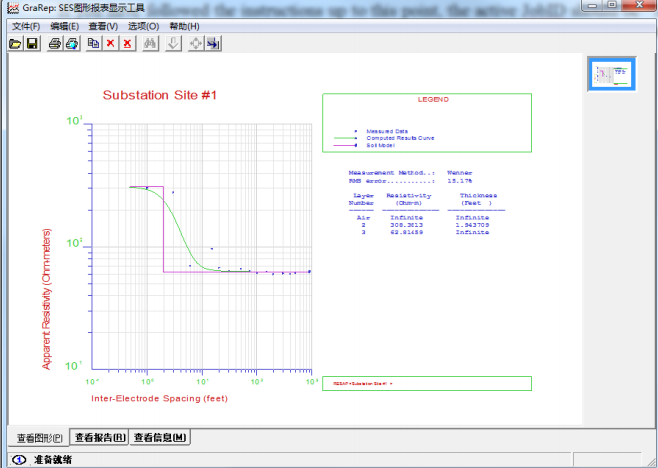The height and width of the screenshot is (468, 658).
Task: Open the 帮助(H) menu
Action: (x=184, y=26)
